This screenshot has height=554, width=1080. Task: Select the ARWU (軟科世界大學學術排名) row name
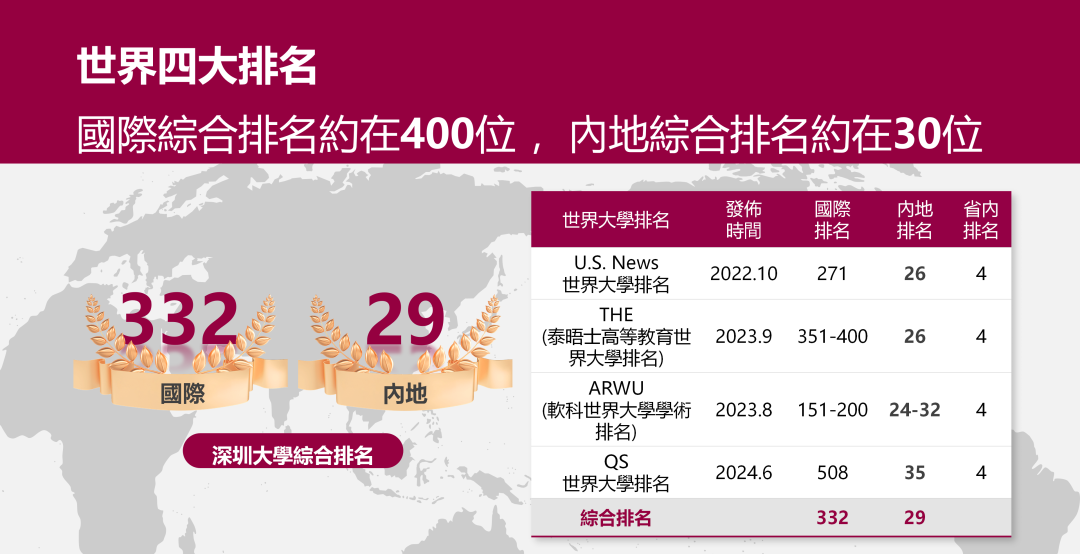pos(616,410)
